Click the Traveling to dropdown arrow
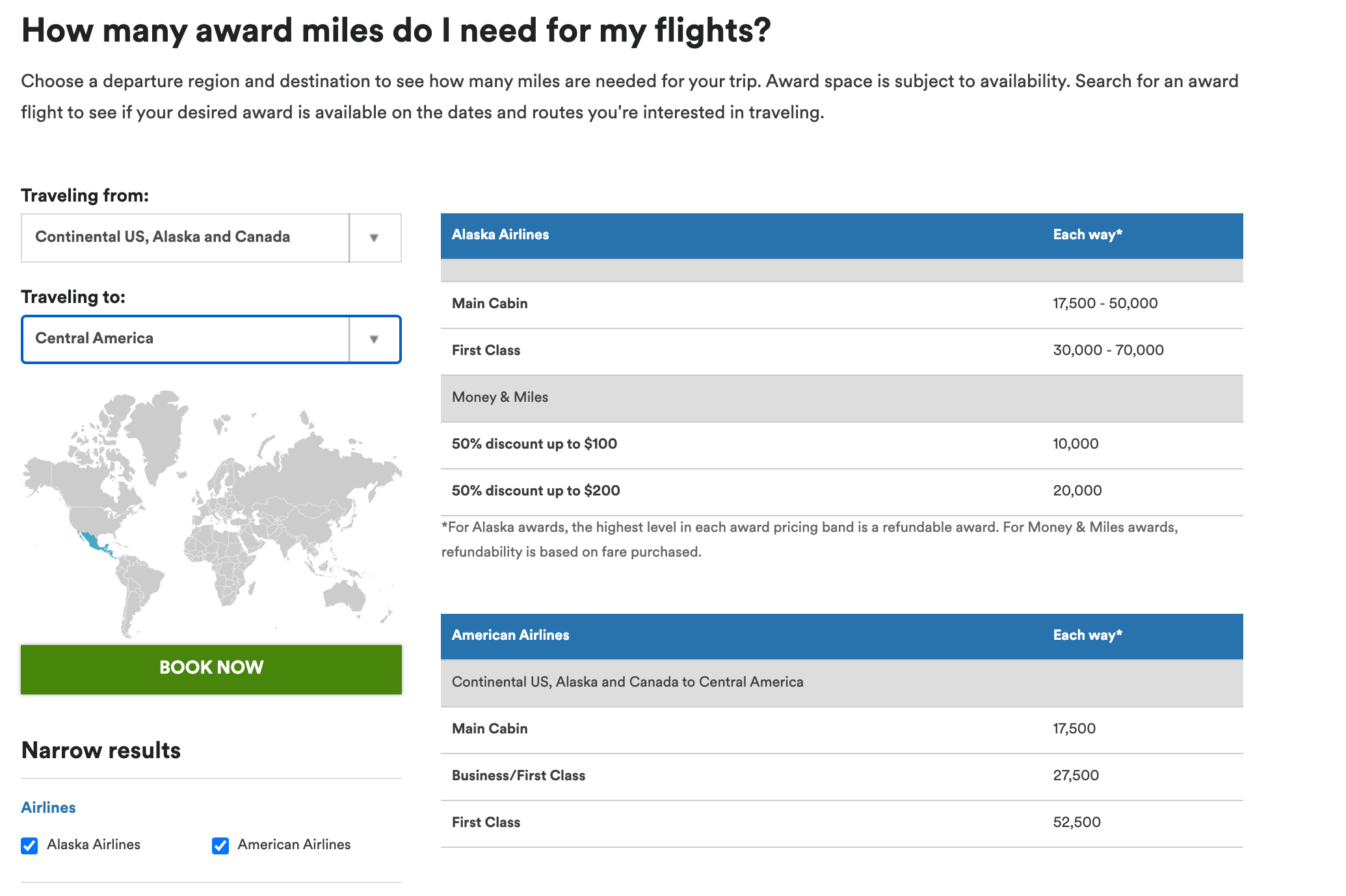 click(x=374, y=339)
